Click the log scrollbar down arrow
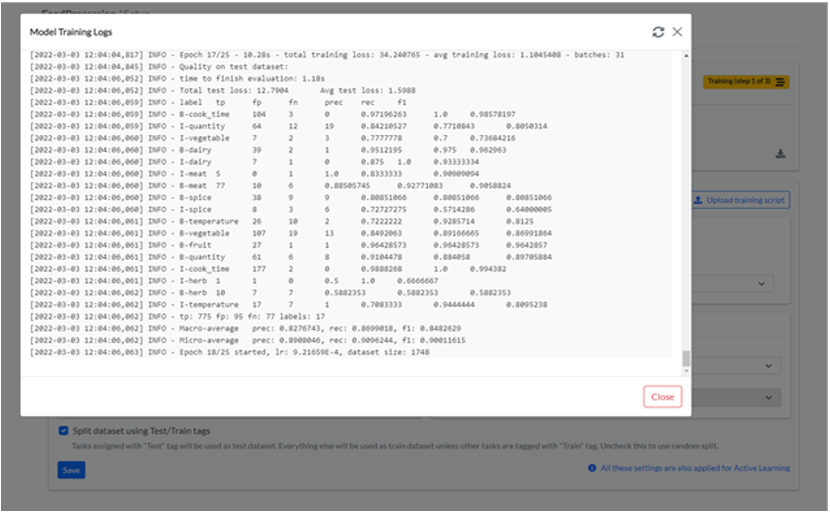Image resolution: width=830 pixels, height=513 pixels. (686, 371)
